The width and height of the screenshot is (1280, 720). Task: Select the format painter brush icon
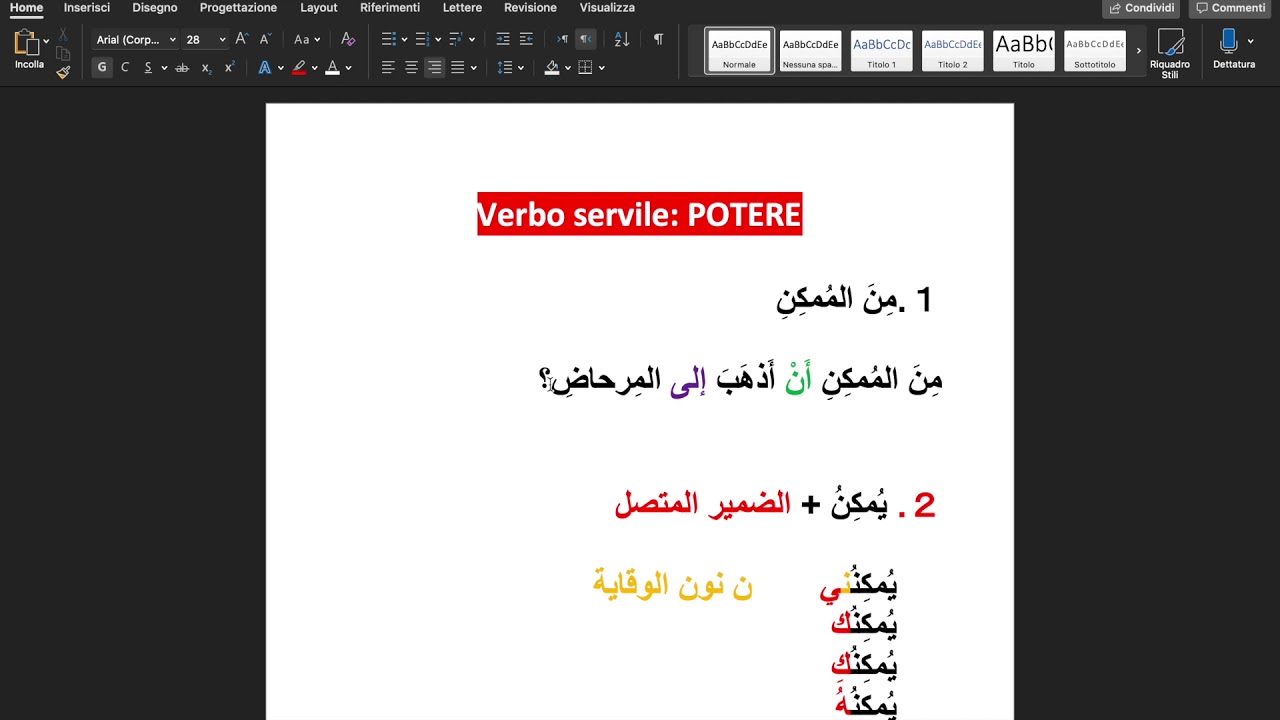(x=63, y=72)
